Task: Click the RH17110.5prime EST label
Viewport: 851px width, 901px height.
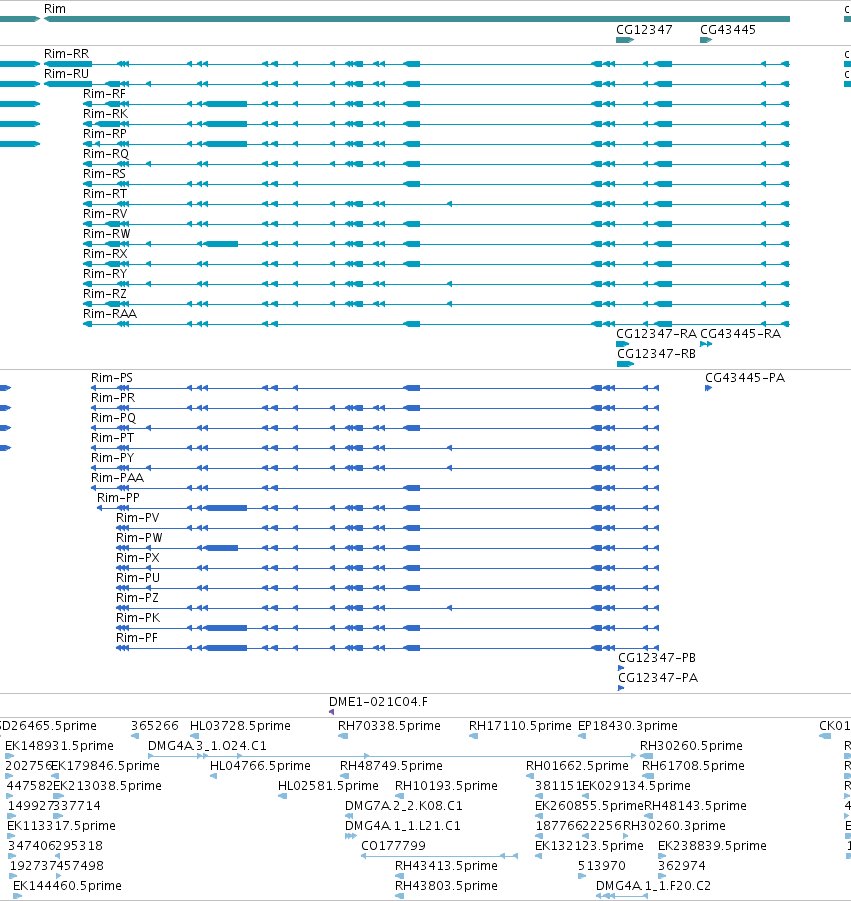Action: [x=520, y=726]
